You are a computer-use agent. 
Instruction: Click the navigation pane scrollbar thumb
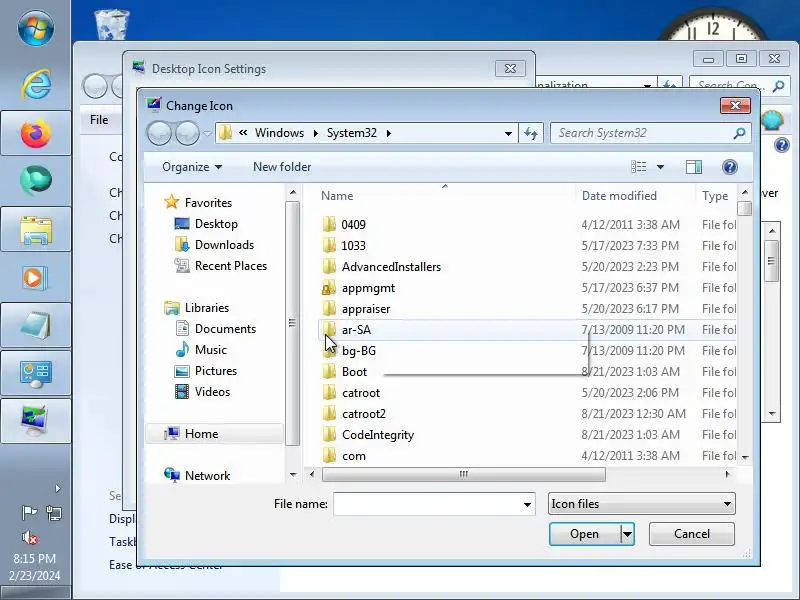292,322
